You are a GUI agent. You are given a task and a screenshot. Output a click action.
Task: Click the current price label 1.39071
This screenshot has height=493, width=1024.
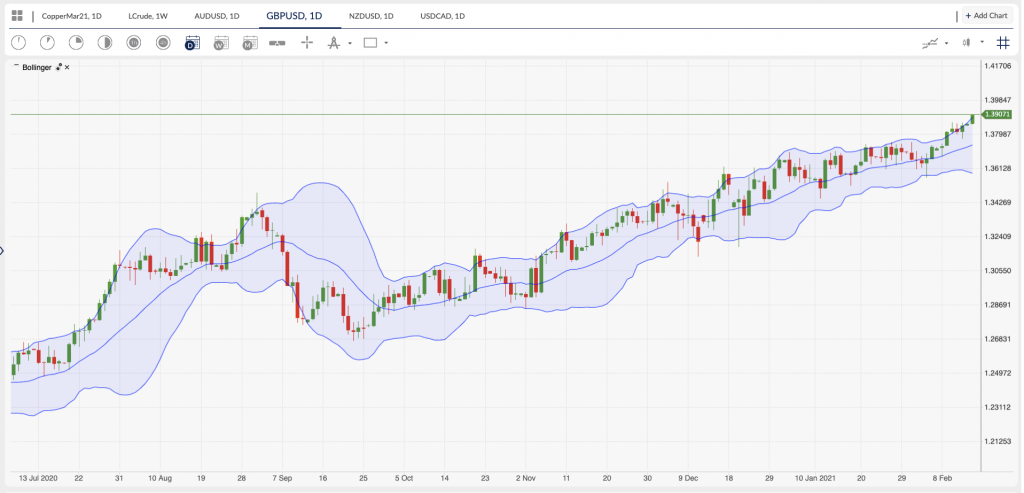(997, 115)
